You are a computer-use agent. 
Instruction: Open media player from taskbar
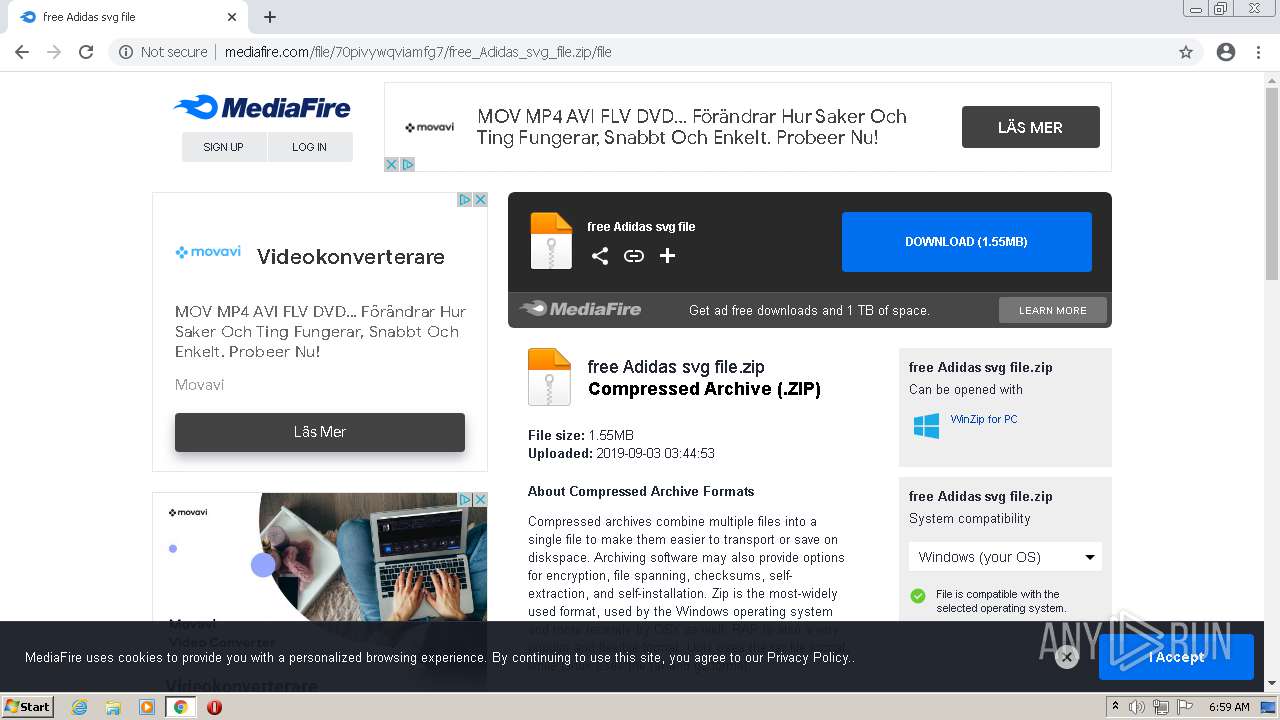pos(147,707)
